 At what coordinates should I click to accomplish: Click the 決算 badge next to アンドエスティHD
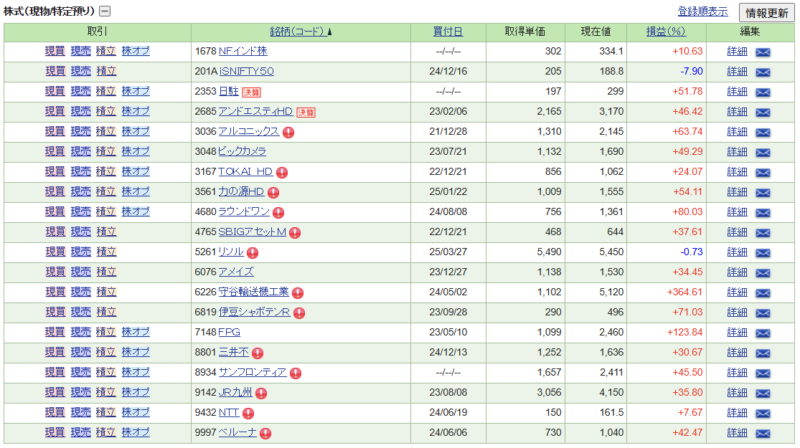coord(306,112)
